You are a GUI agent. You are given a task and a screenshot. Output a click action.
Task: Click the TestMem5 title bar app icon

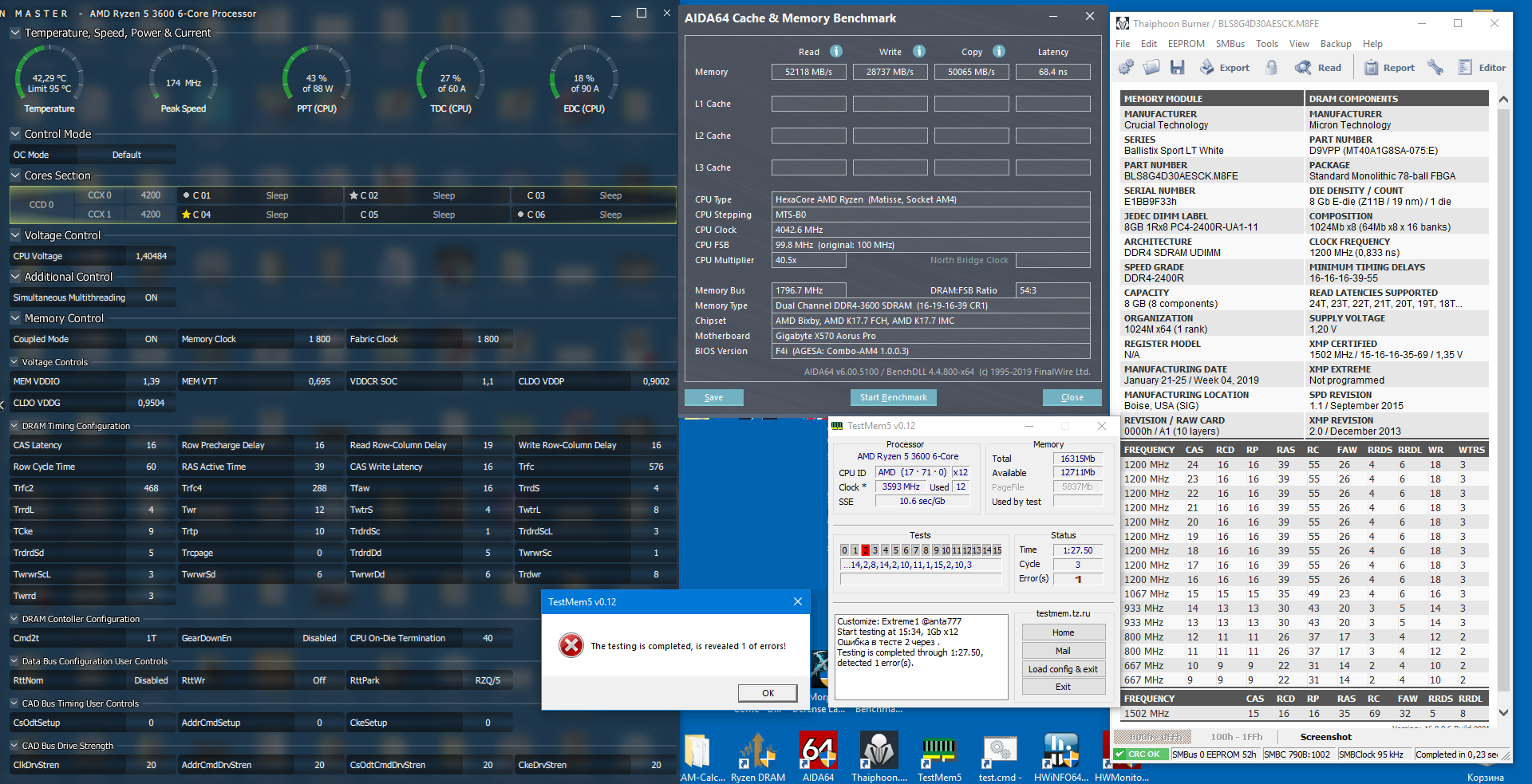[x=837, y=426]
